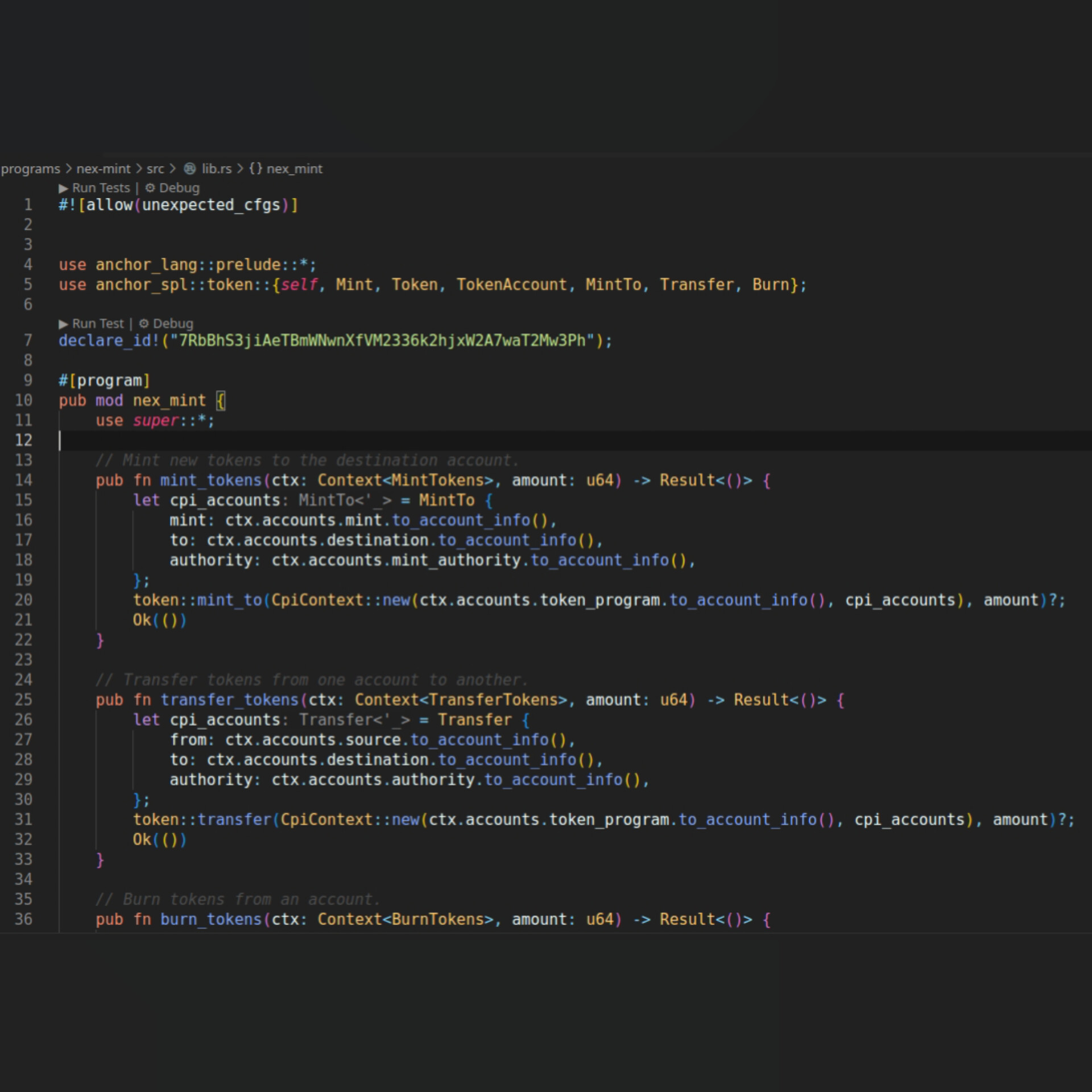Click the play triangle next to Run Test
This screenshot has height=1092, width=1092.
pos(63,324)
